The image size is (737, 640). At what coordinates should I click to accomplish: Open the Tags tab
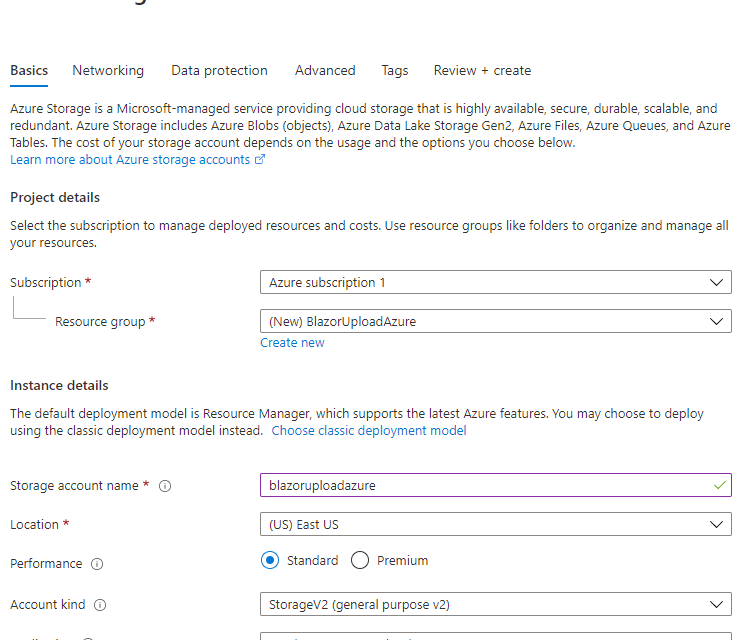pos(394,71)
